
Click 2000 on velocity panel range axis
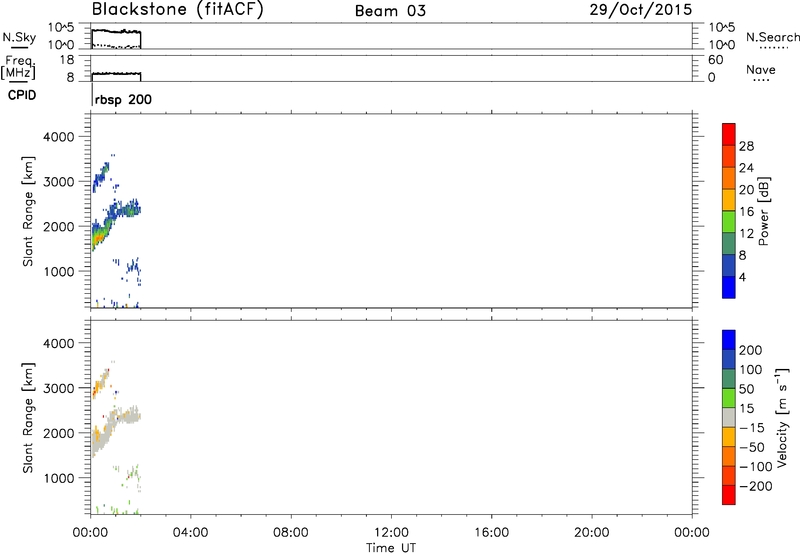(58, 433)
